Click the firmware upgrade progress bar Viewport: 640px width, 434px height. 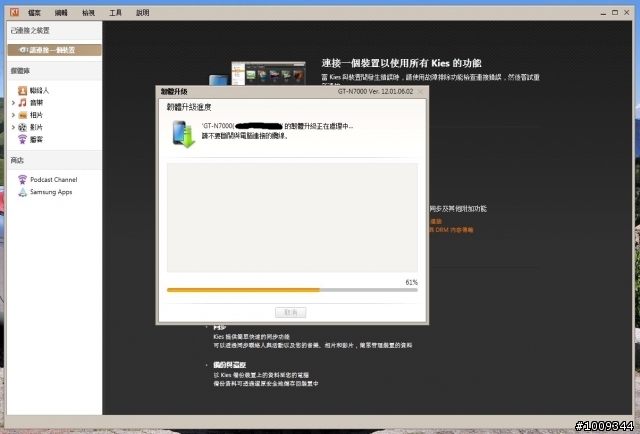pos(292,290)
